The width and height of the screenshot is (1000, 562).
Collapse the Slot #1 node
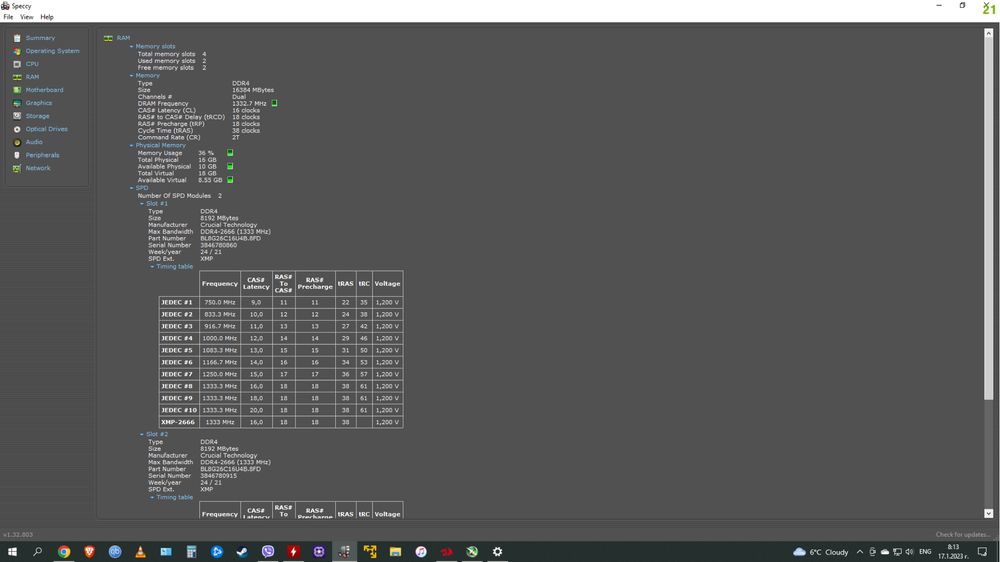tap(142, 203)
